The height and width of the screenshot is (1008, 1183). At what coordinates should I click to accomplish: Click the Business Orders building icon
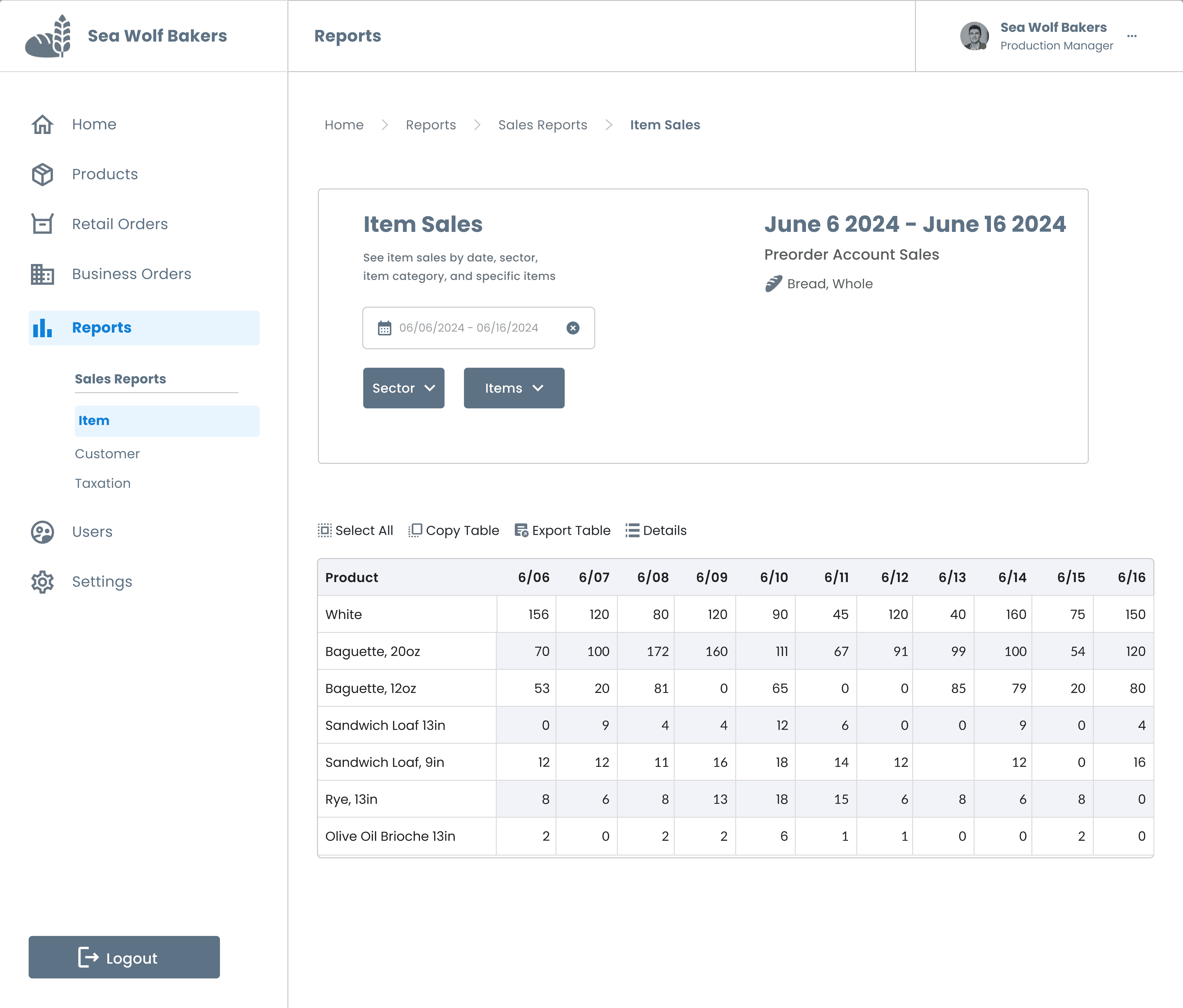42,274
